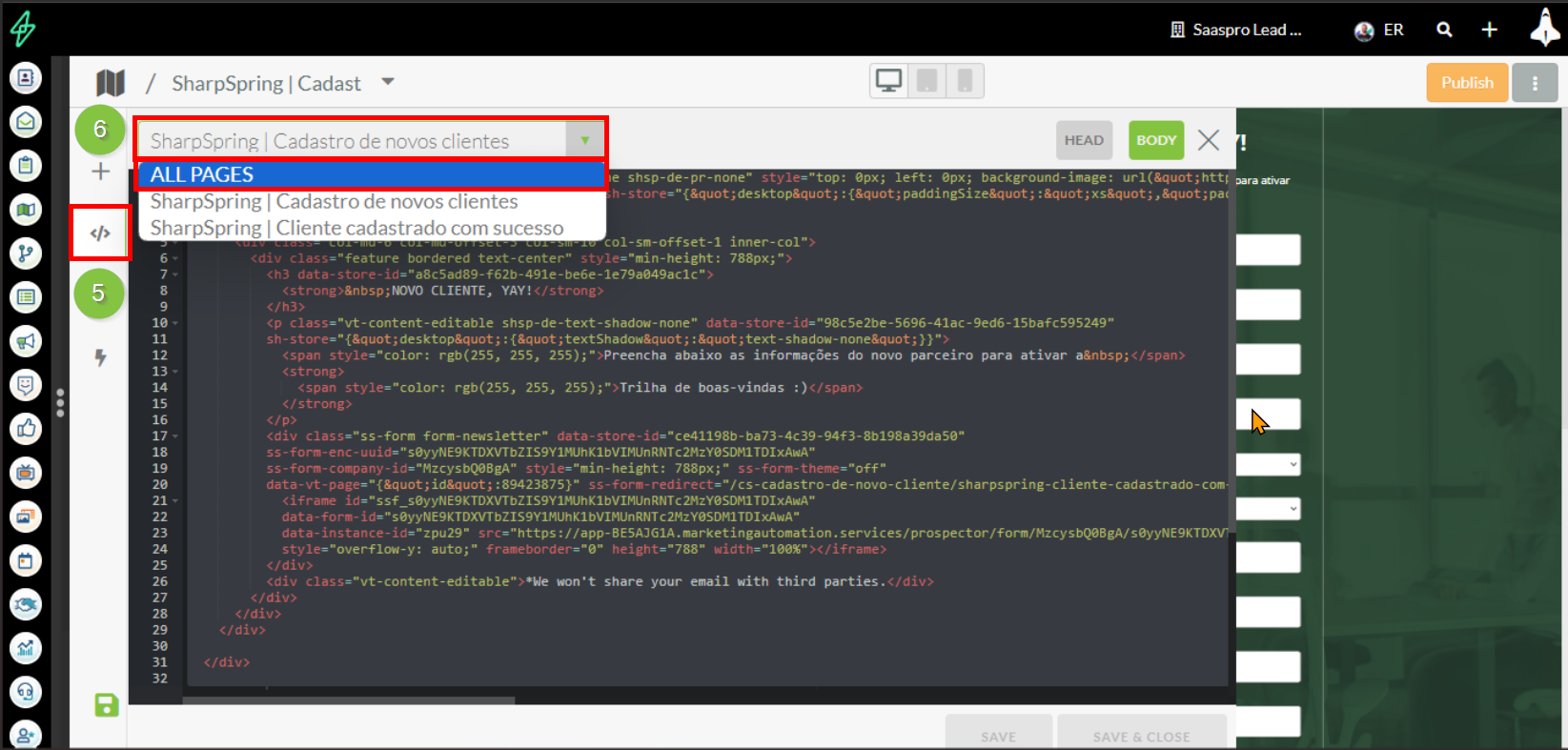
Task: Open the code editor icon in the side panel
Action: [100, 233]
